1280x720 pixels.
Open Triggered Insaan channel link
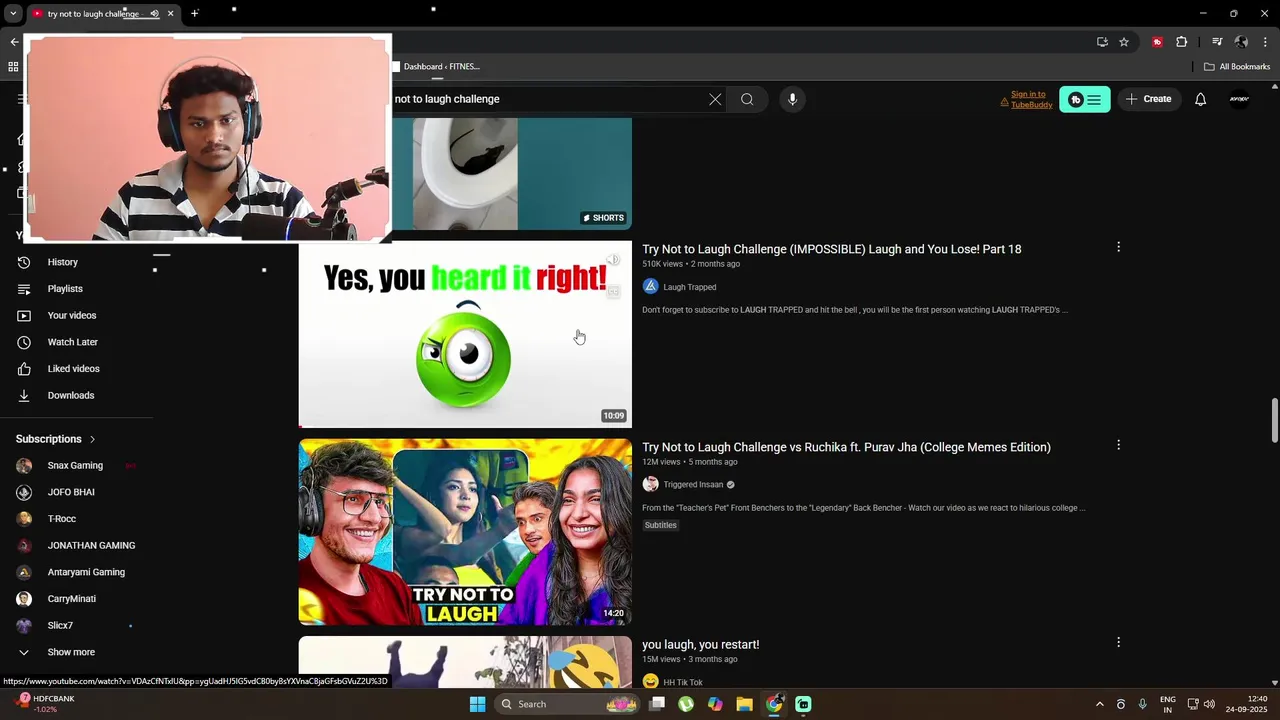(x=693, y=485)
